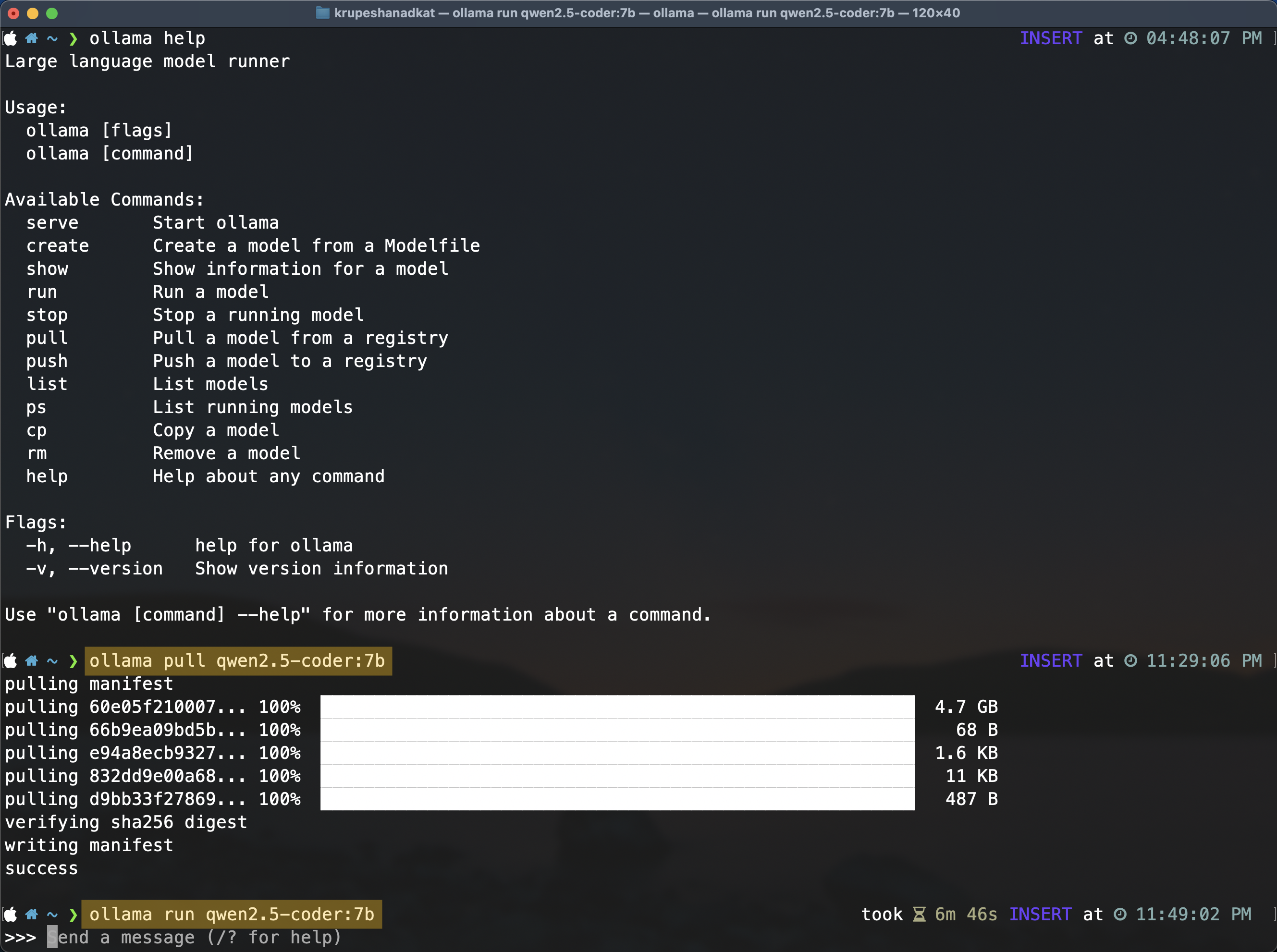Click the 'ollama help' command text

147,38
